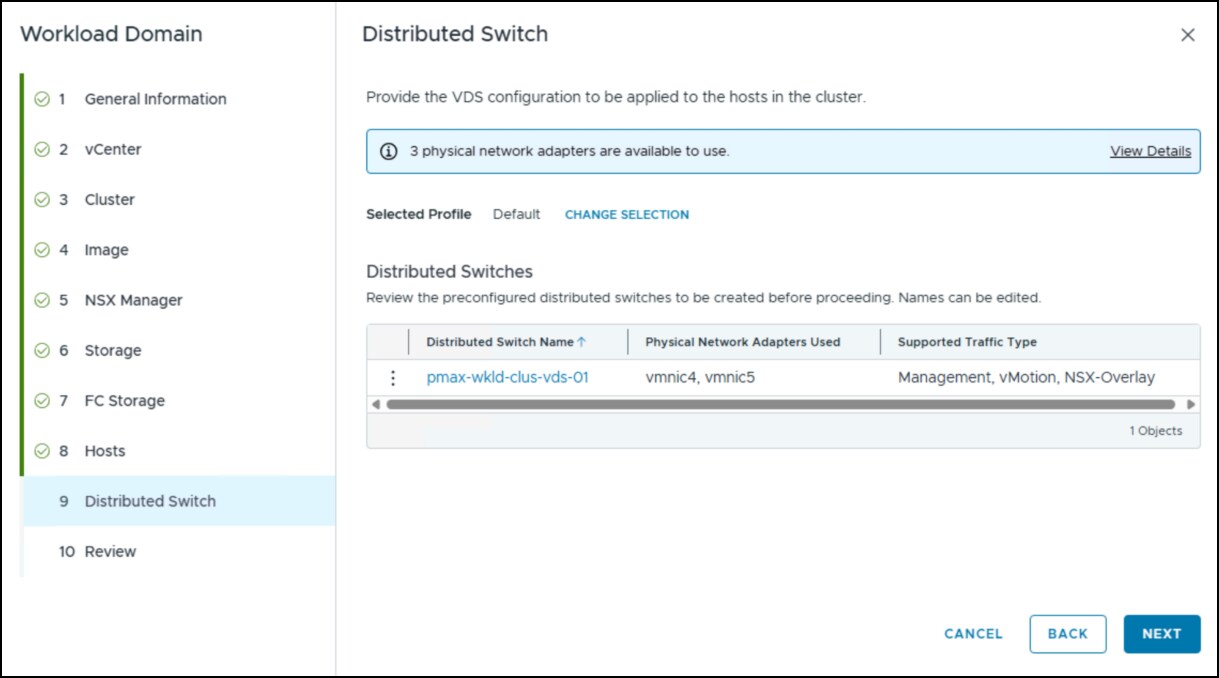The image size is (1219, 678).
Task: Click the NEXT button
Action: (x=1162, y=634)
